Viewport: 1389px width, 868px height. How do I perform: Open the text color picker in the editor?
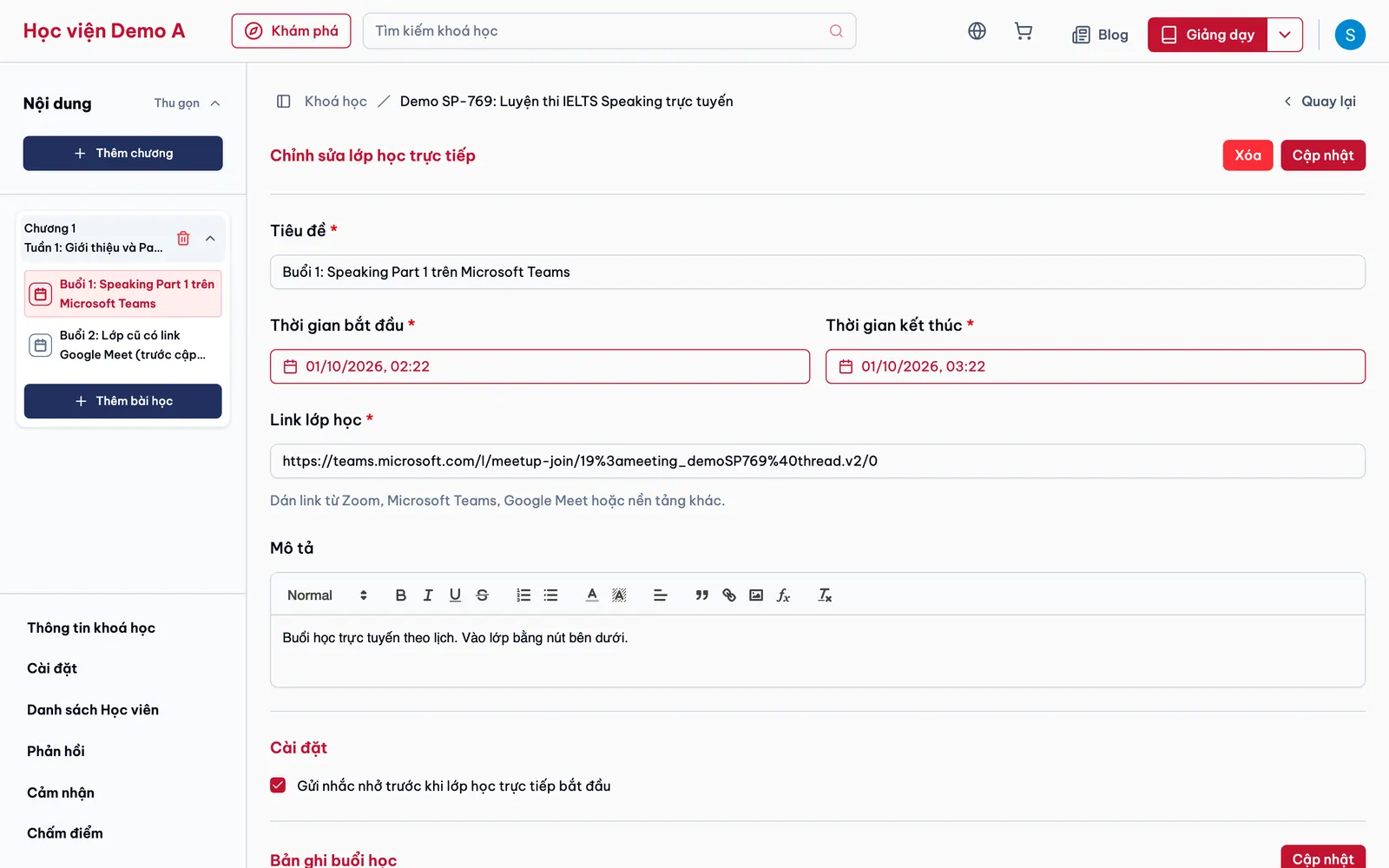[x=592, y=595]
